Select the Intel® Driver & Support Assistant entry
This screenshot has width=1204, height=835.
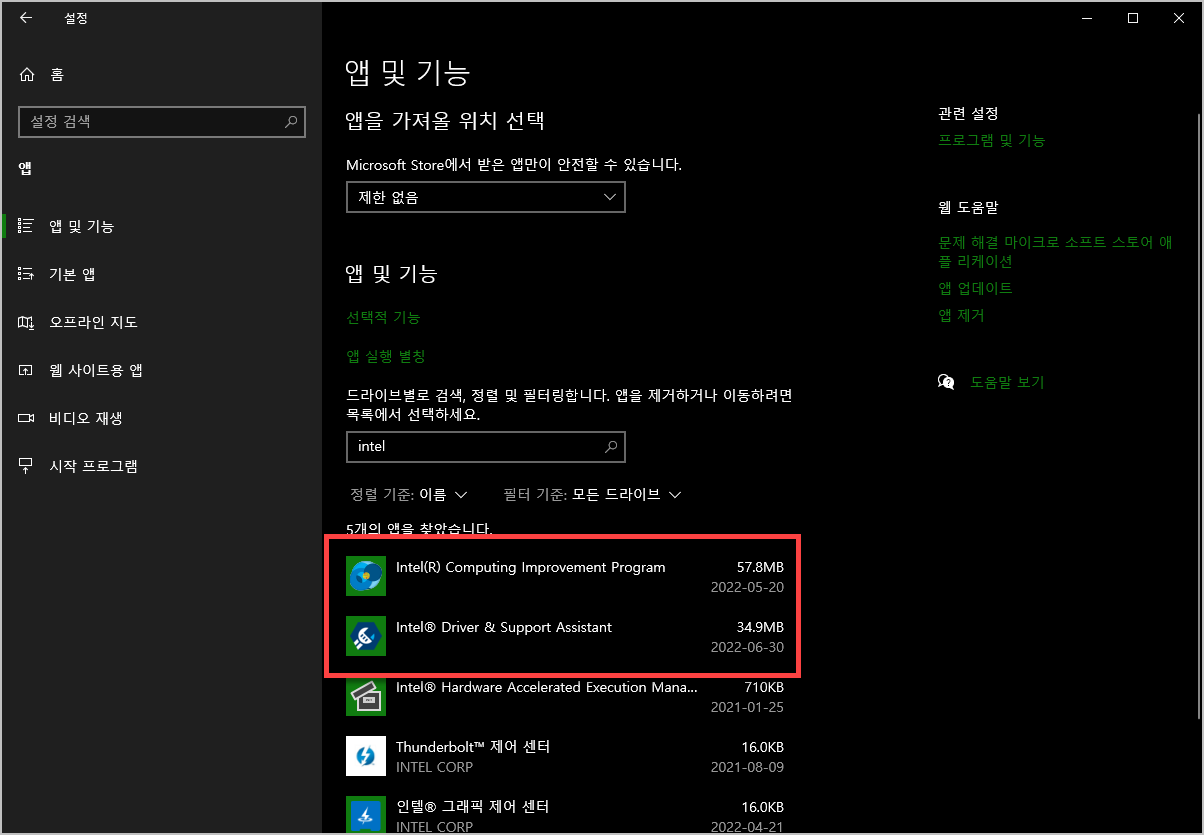[565, 636]
